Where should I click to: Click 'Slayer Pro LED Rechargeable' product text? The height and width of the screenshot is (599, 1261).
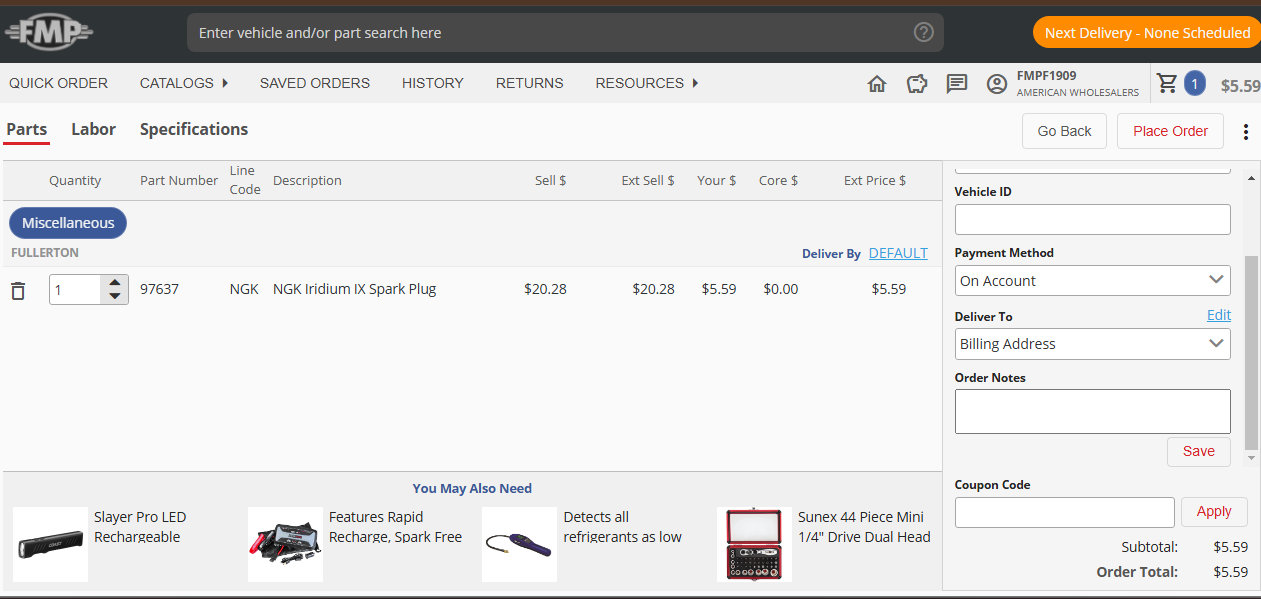(140, 527)
